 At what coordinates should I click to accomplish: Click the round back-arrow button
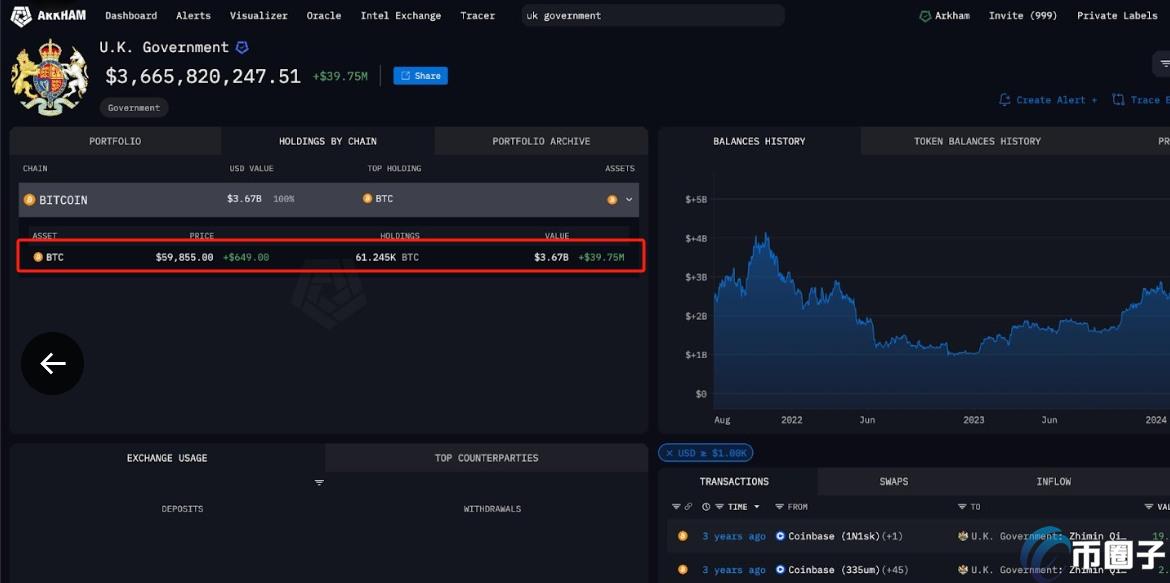(52, 364)
